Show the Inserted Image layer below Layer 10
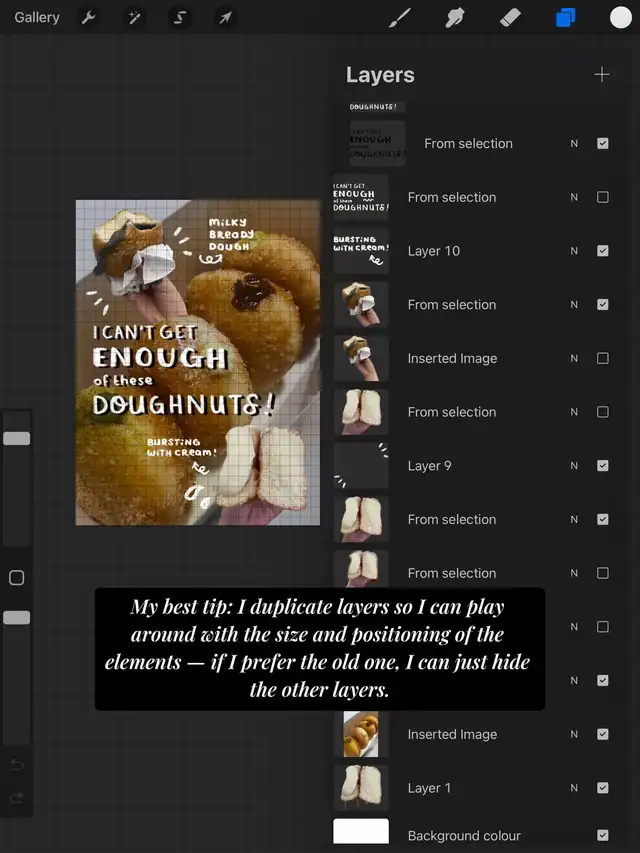Screen dimensions: 640x853 602,358
